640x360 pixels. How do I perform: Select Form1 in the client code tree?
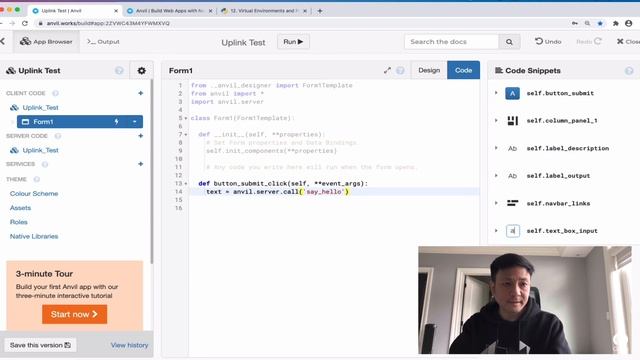pos(80,122)
